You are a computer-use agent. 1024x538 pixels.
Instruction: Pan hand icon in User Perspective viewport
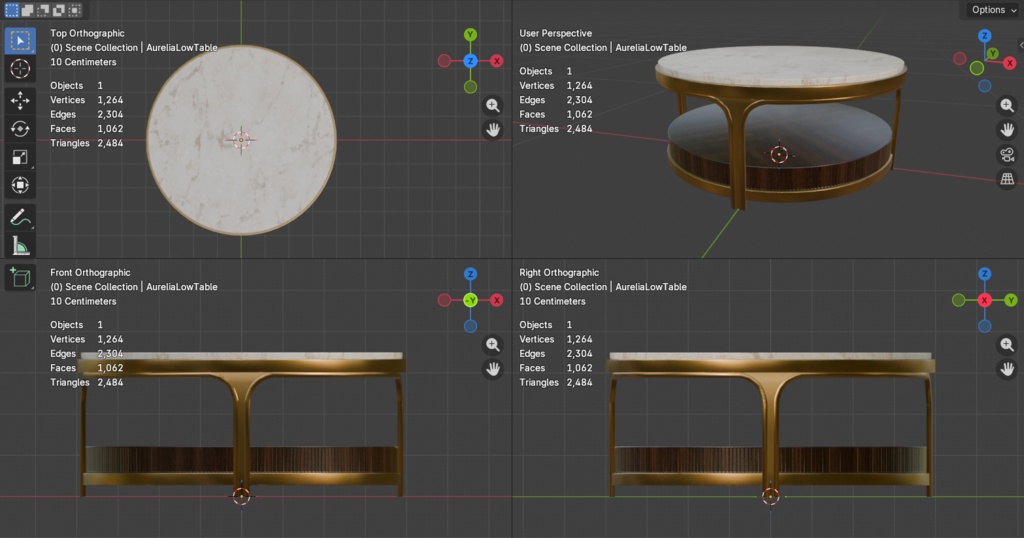tap(1007, 129)
